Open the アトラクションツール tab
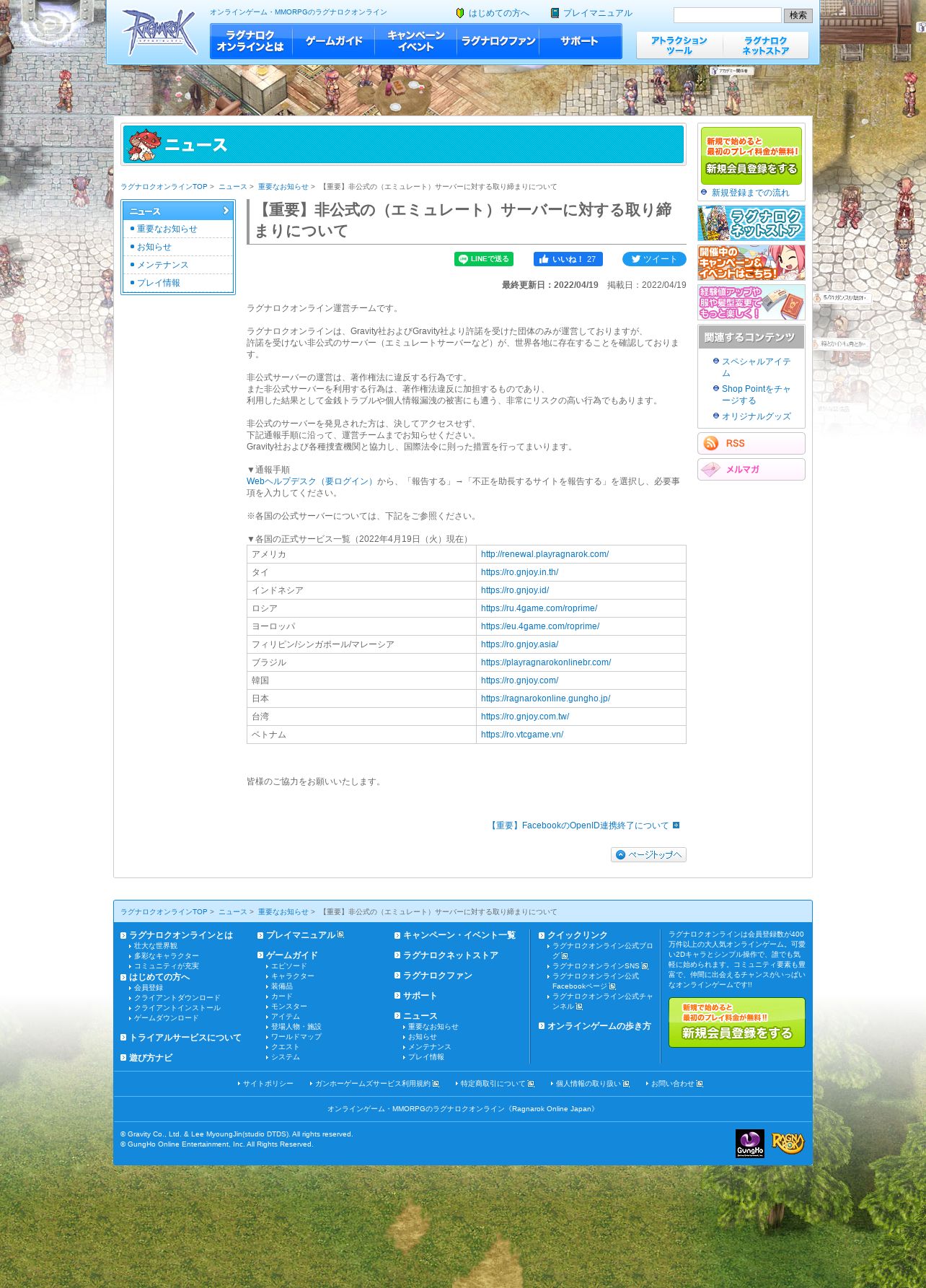 (x=679, y=45)
